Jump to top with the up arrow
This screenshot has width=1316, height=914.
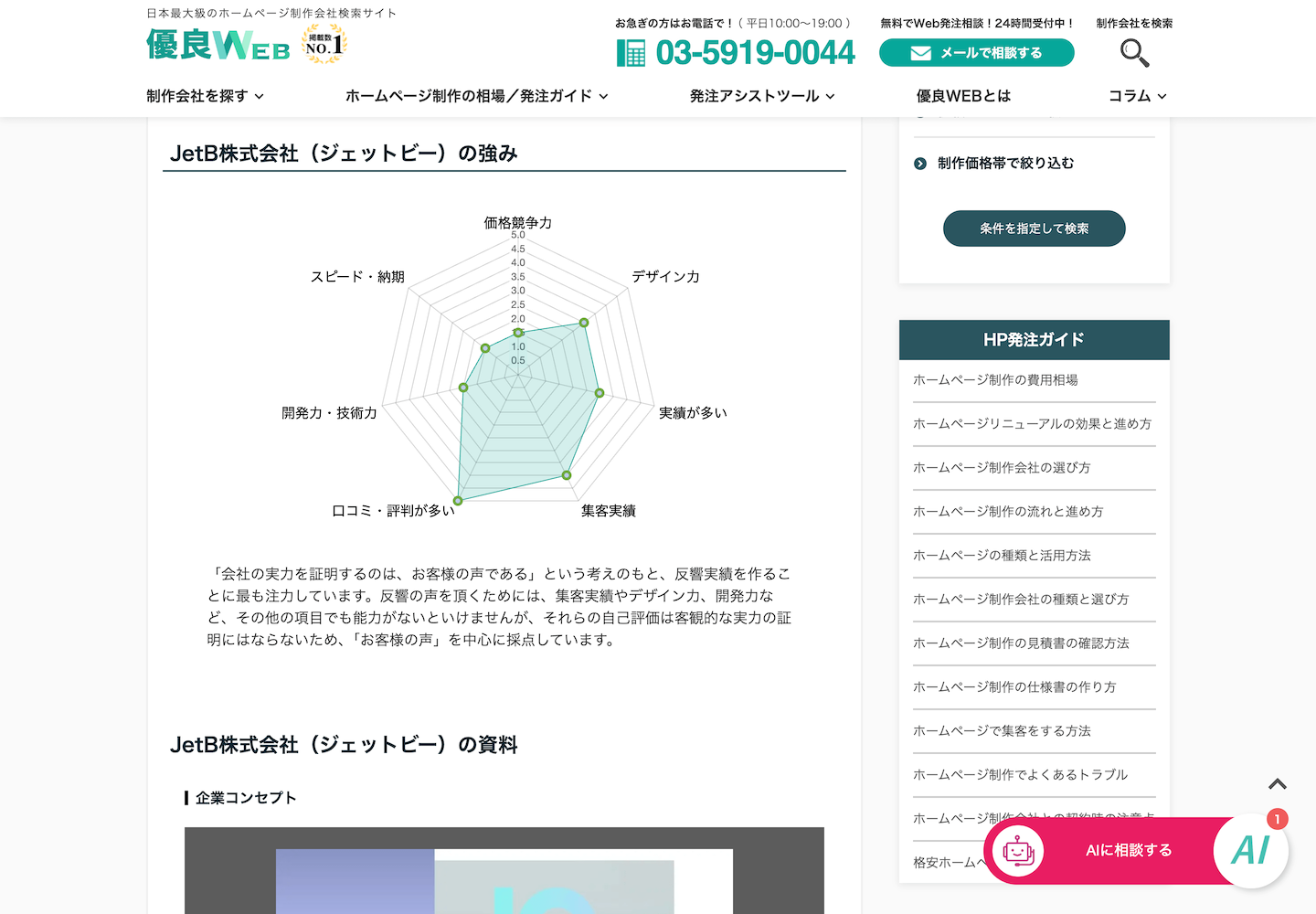(1278, 784)
